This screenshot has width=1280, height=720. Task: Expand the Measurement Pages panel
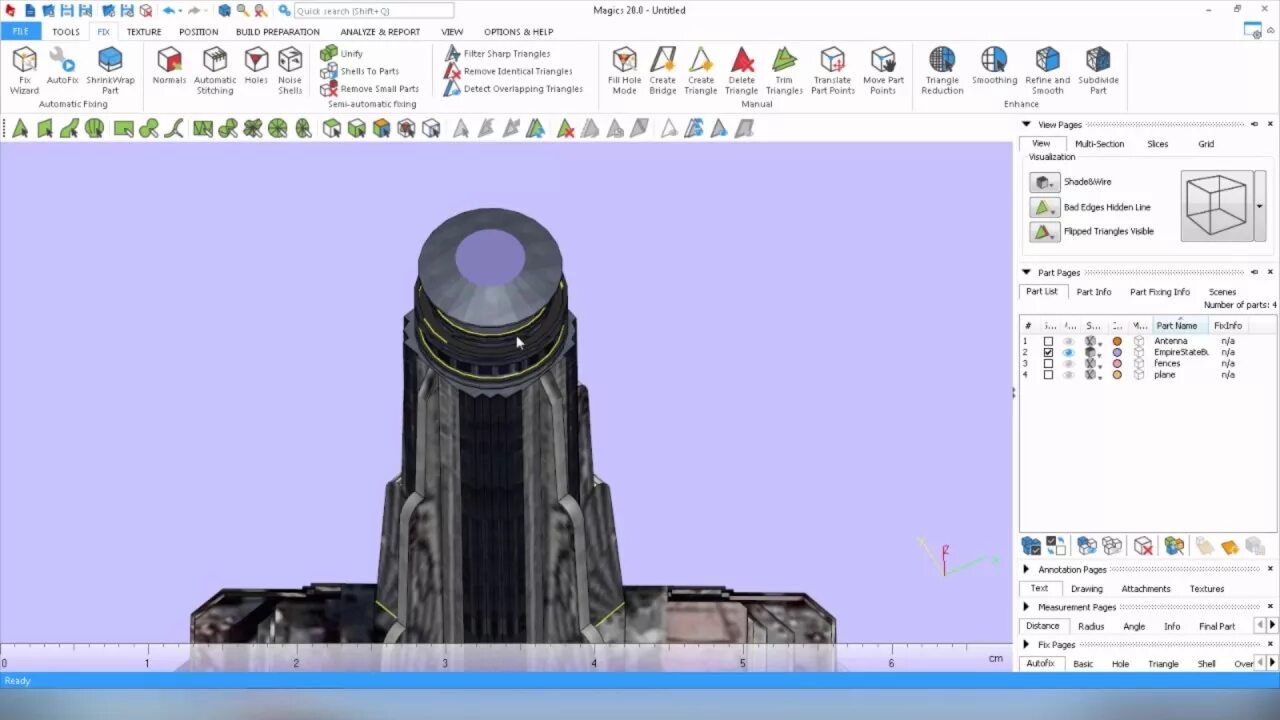click(1025, 607)
